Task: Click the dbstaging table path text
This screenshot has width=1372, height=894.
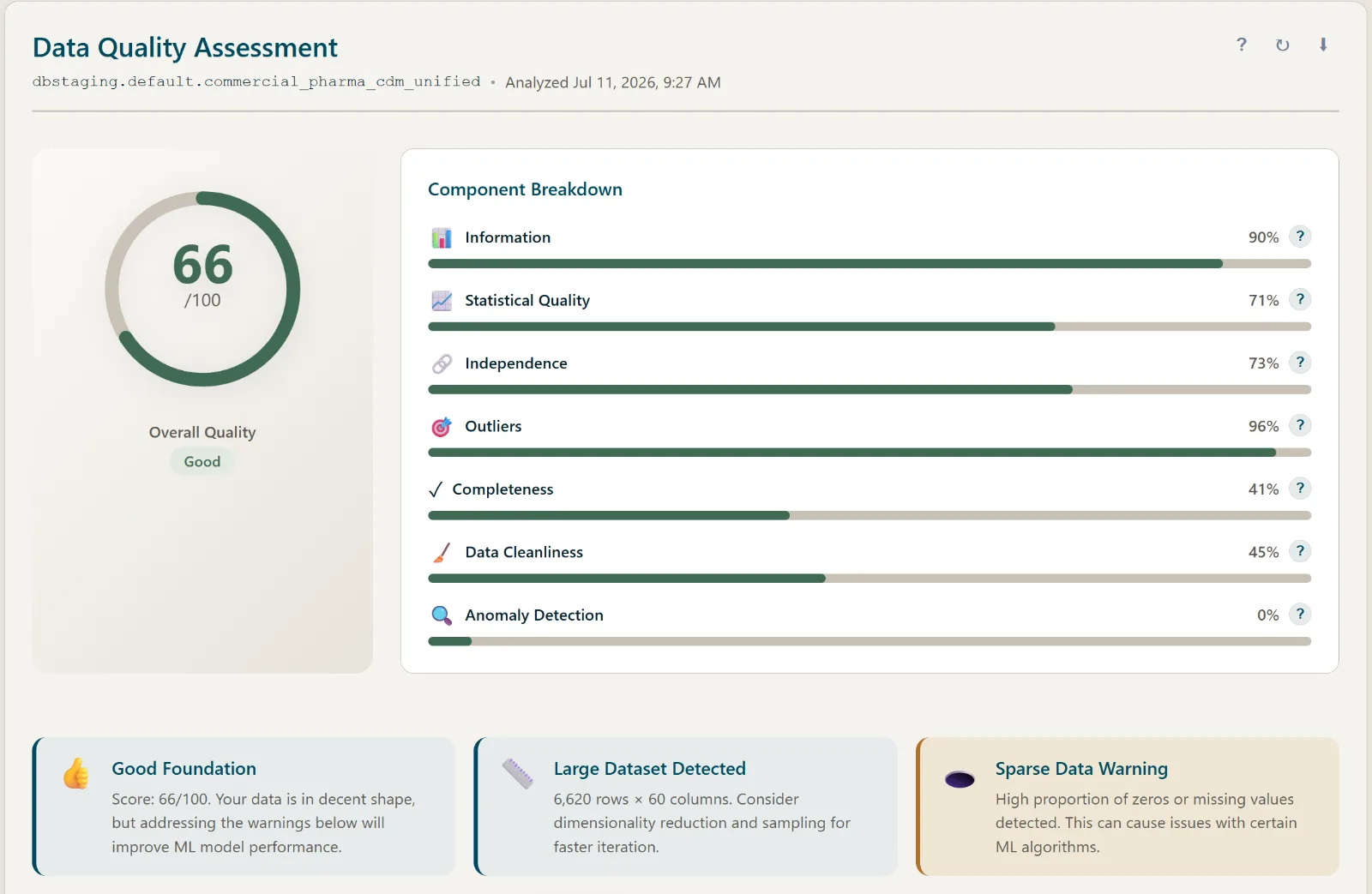Action: point(256,81)
